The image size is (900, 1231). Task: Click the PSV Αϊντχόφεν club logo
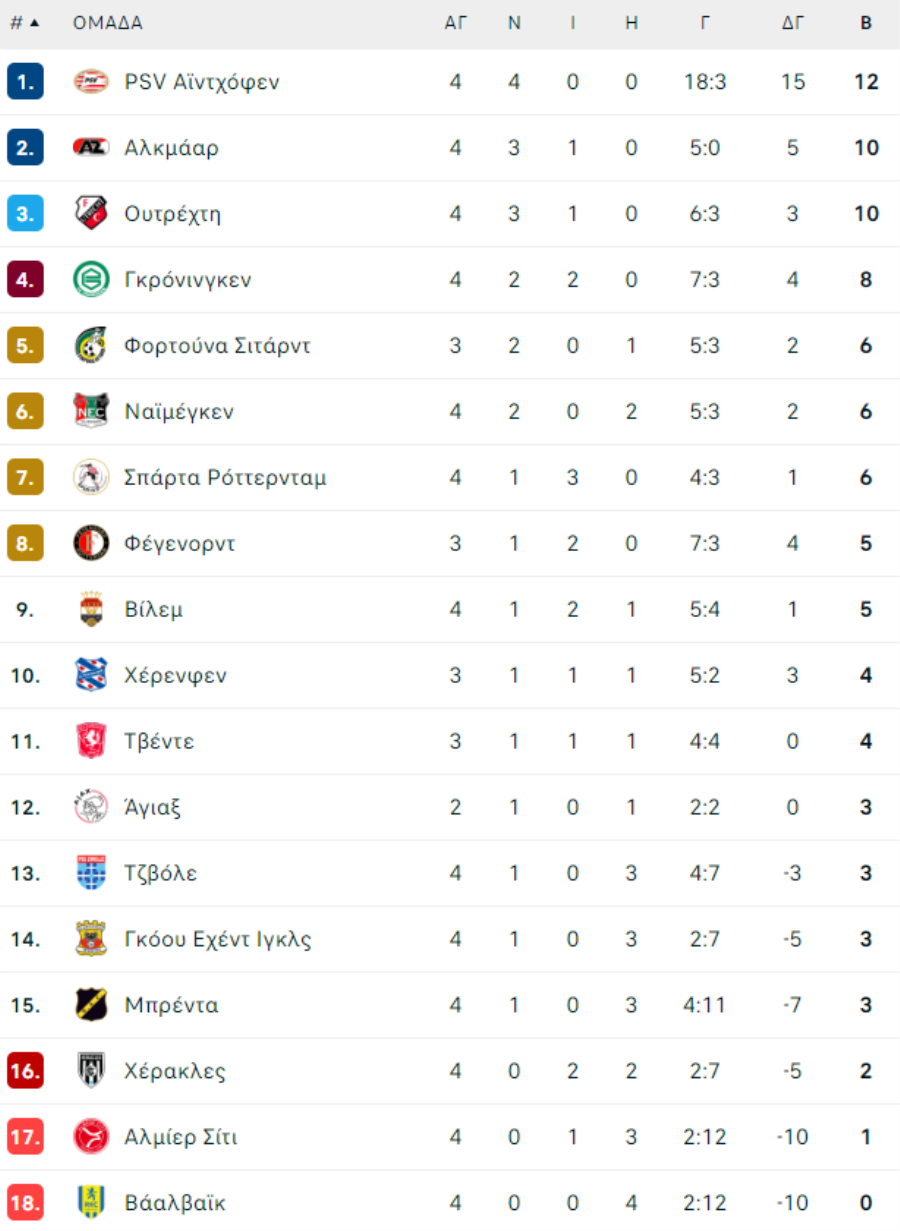coord(91,82)
